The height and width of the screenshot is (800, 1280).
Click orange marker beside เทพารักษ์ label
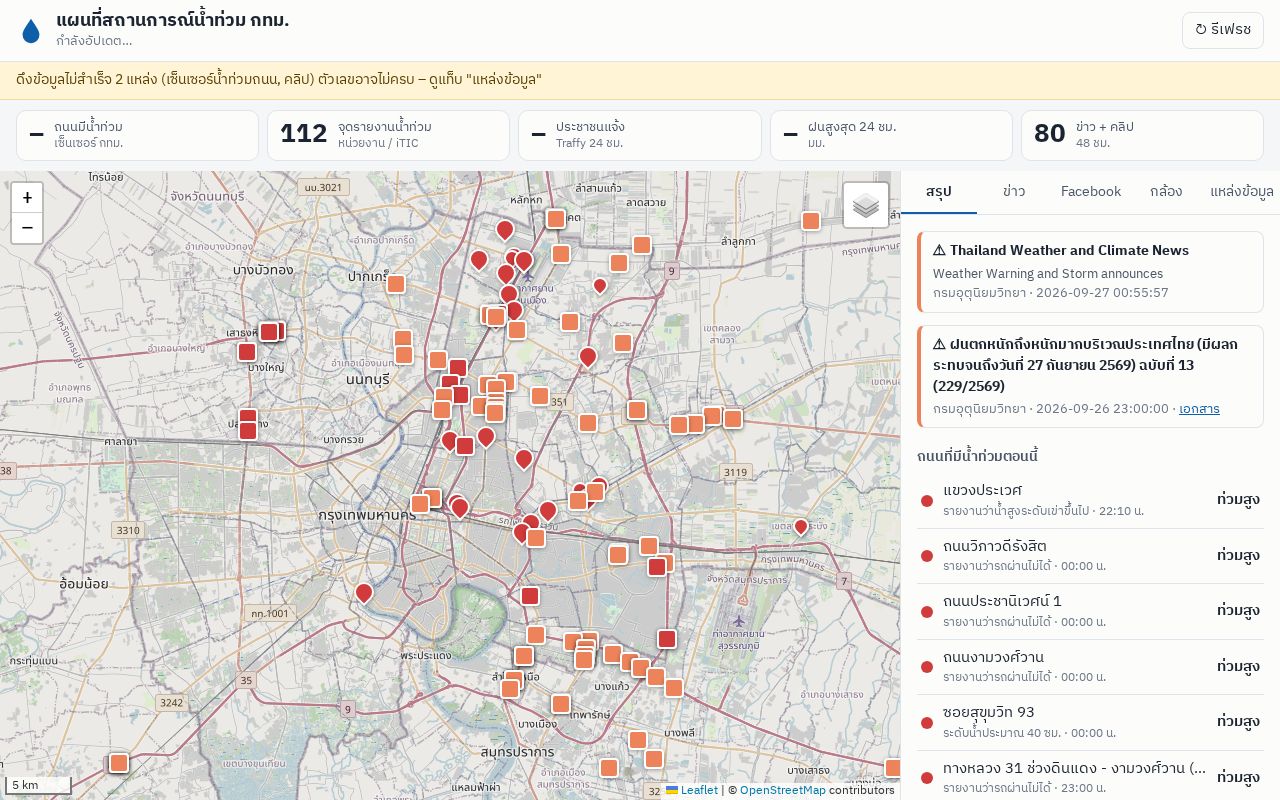(x=561, y=704)
